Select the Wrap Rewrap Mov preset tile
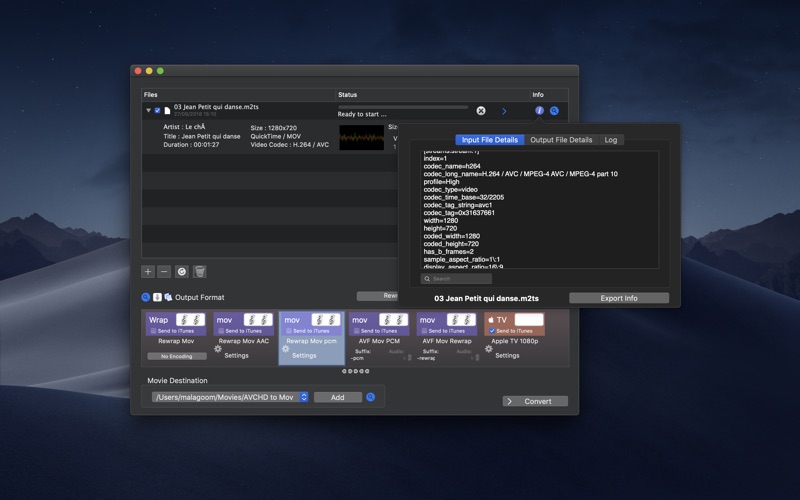 coord(176,339)
